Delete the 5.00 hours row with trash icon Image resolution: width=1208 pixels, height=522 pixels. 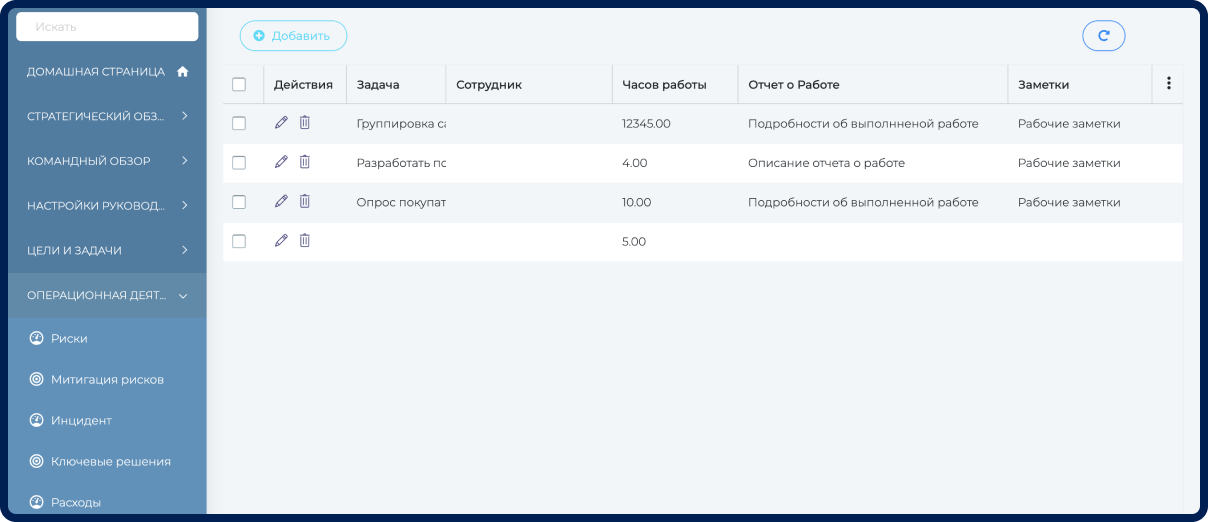(x=305, y=241)
